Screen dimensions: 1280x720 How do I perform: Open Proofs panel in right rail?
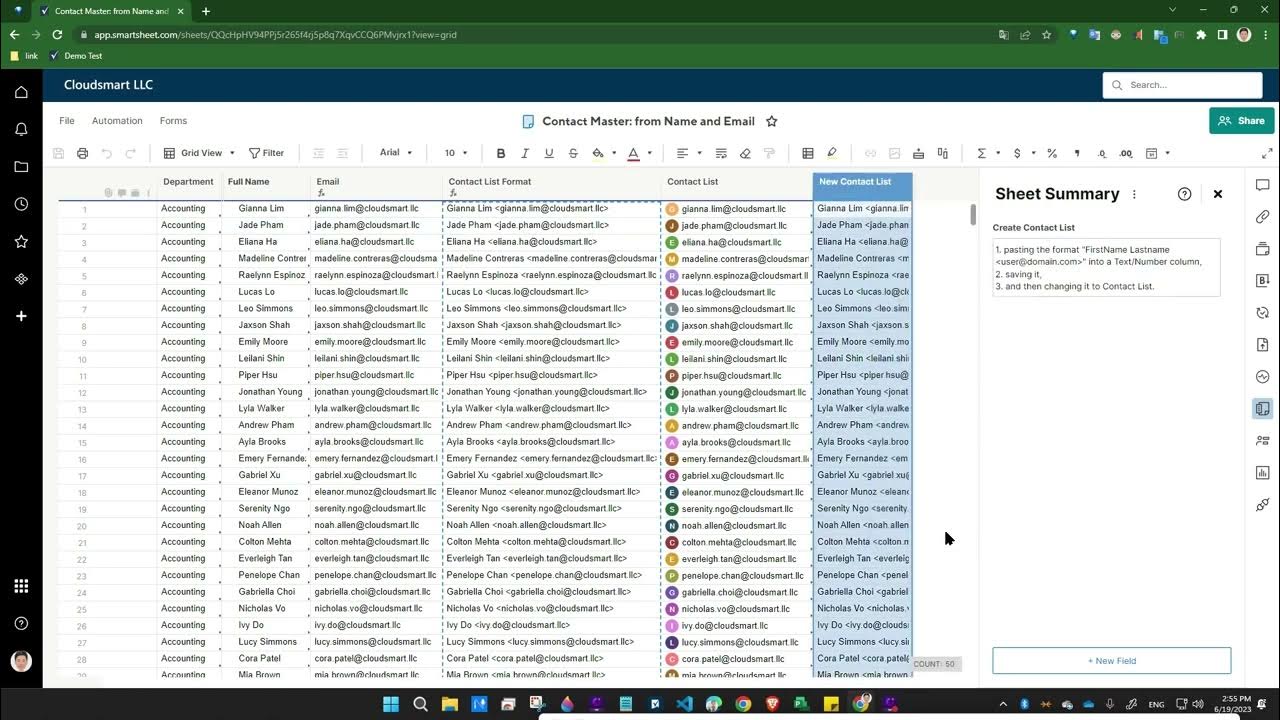pyautogui.click(x=1263, y=249)
